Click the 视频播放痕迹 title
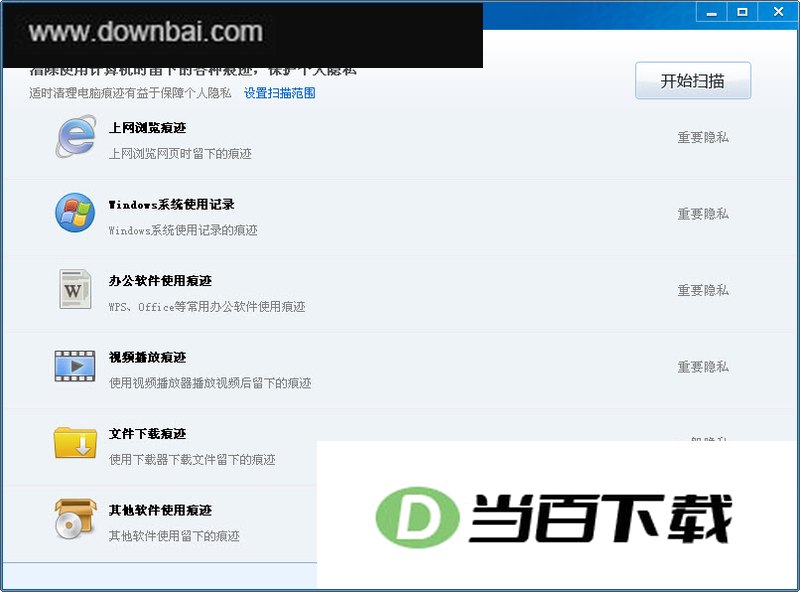The image size is (800, 592). [147, 357]
